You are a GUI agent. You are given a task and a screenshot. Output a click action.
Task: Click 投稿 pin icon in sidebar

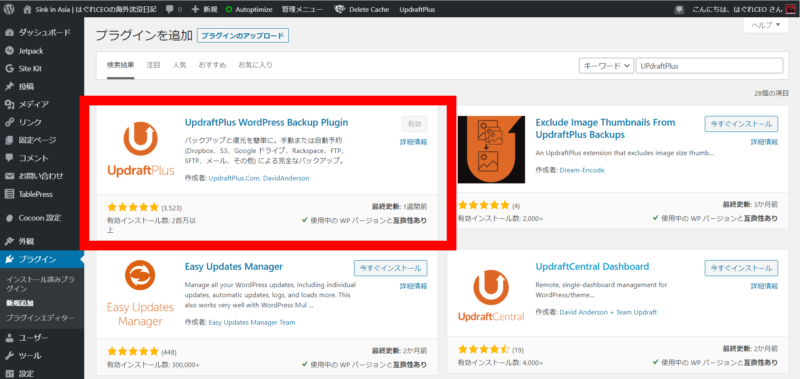point(9,87)
